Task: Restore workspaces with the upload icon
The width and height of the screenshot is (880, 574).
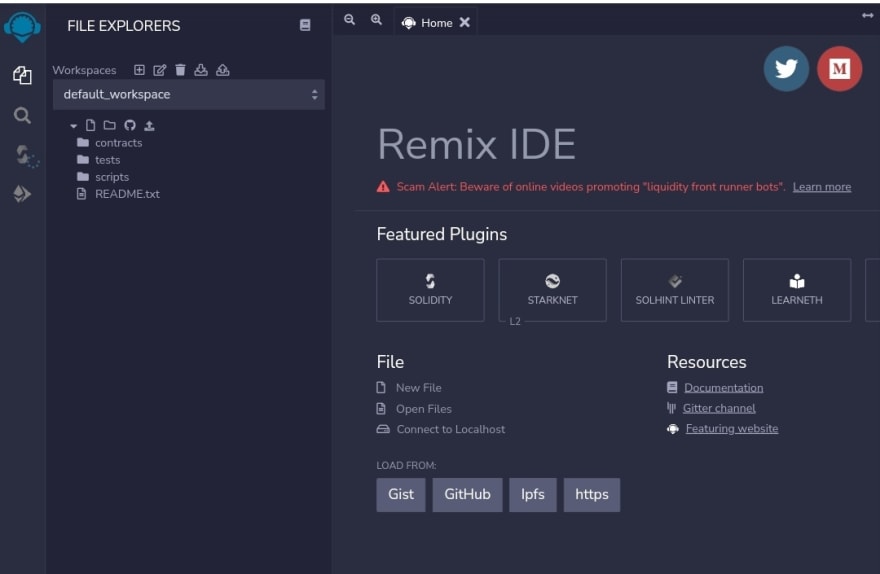Action: [x=223, y=70]
